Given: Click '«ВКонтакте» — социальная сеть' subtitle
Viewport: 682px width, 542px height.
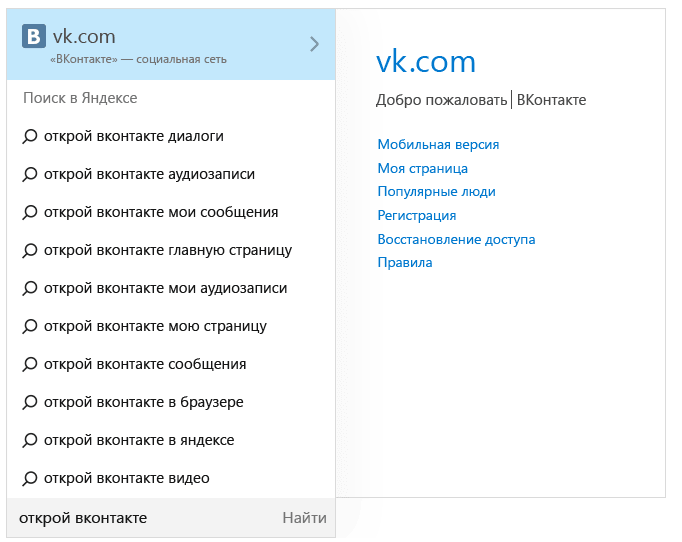Looking at the screenshot, I should tap(138, 59).
